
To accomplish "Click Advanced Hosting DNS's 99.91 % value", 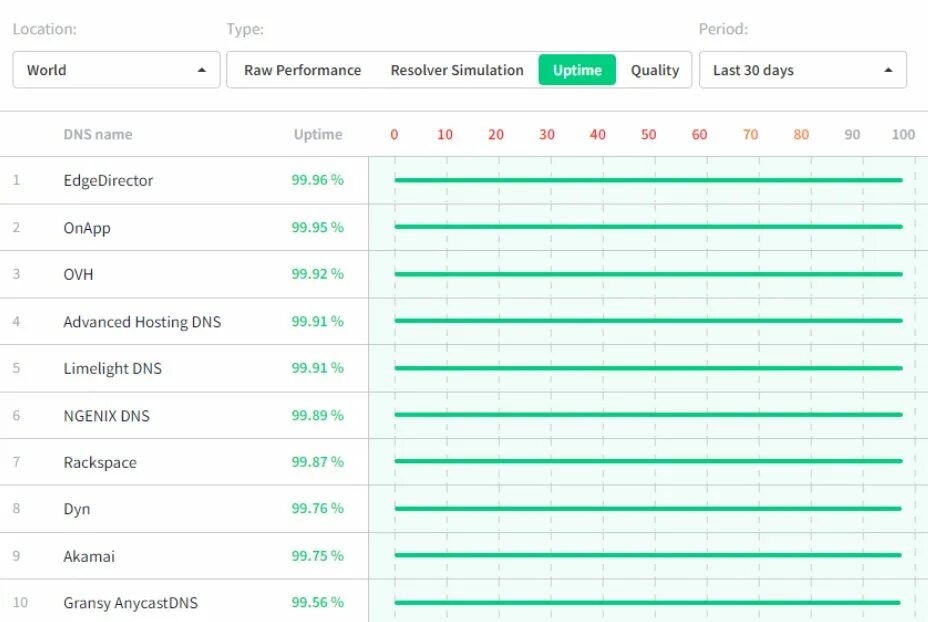I will [x=317, y=321].
